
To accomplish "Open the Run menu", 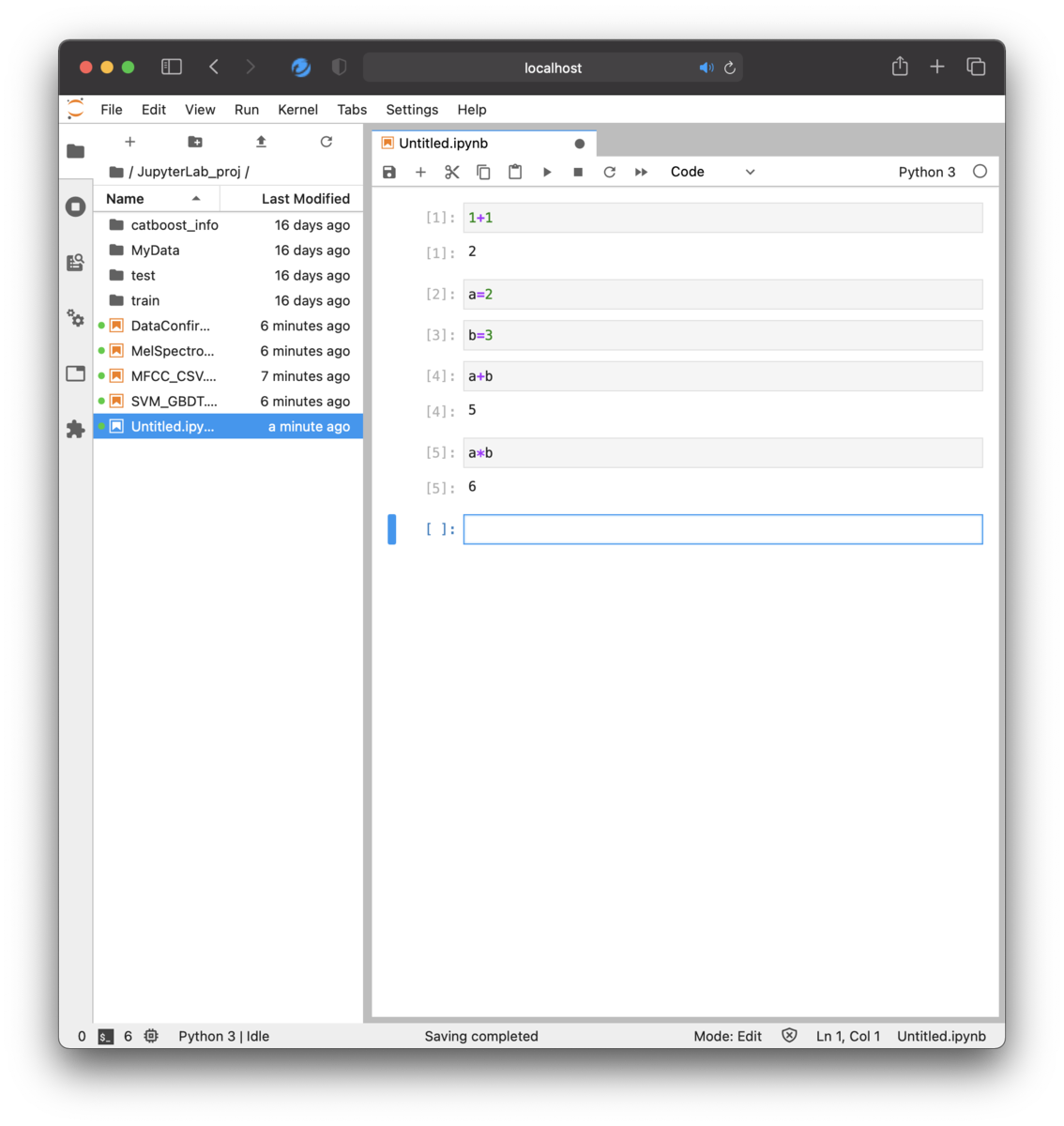I will tap(247, 110).
